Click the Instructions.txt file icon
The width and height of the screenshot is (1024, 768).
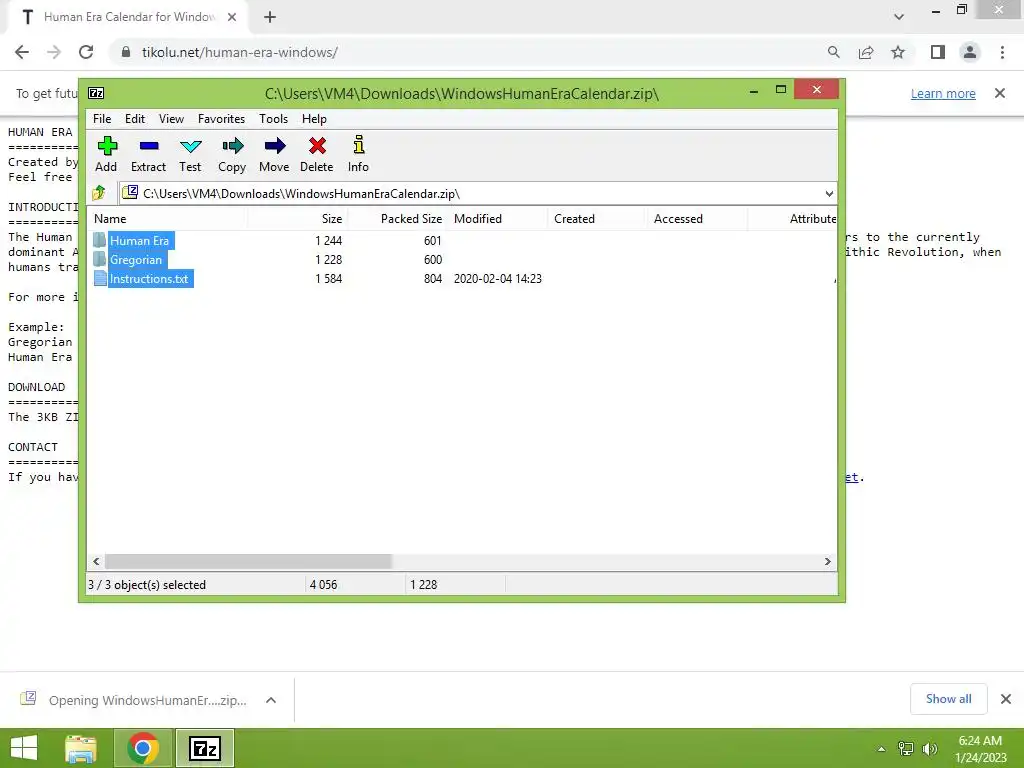[x=99, y=278]
